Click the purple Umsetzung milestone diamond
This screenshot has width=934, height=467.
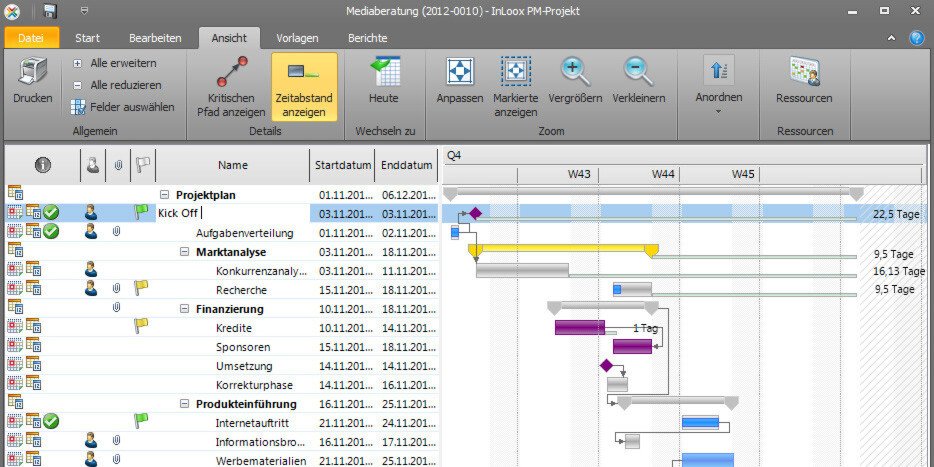606,365
